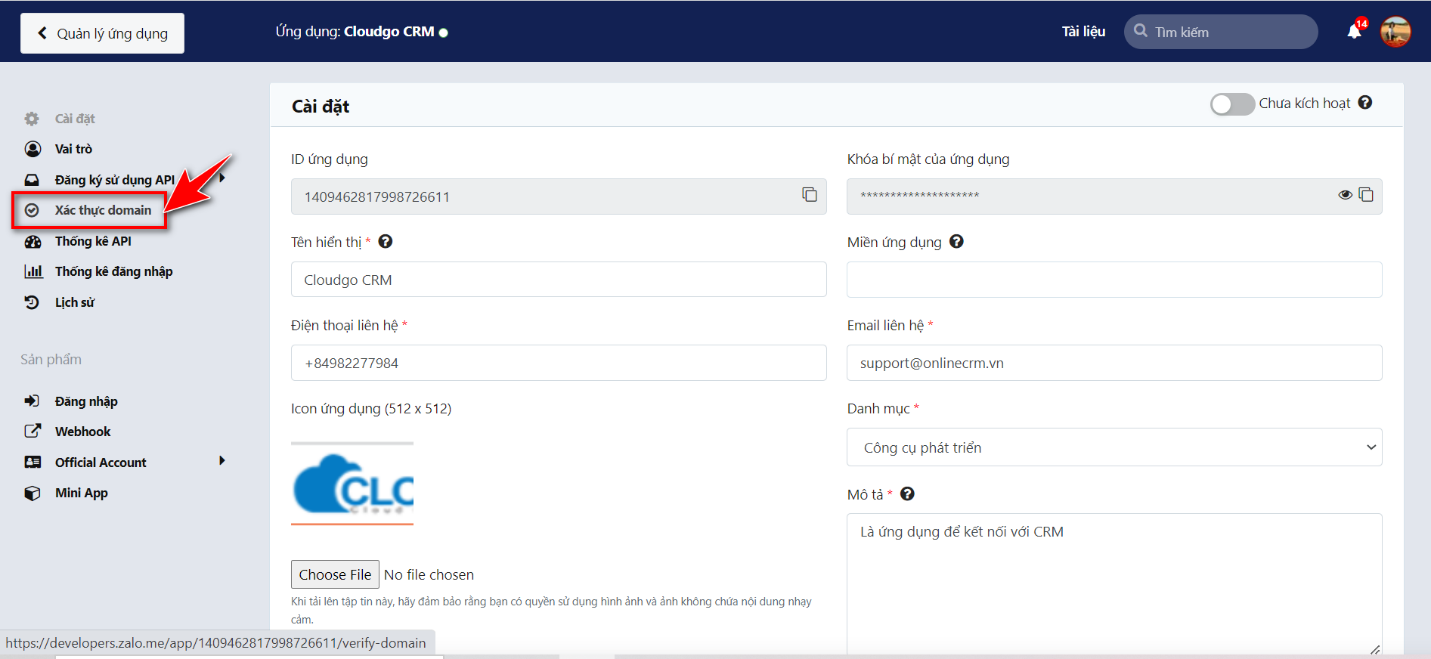Reveal the hidden app secret key
This screenshot has width=1431, height=659.
pyautogui.click(x=1345, y=195)
